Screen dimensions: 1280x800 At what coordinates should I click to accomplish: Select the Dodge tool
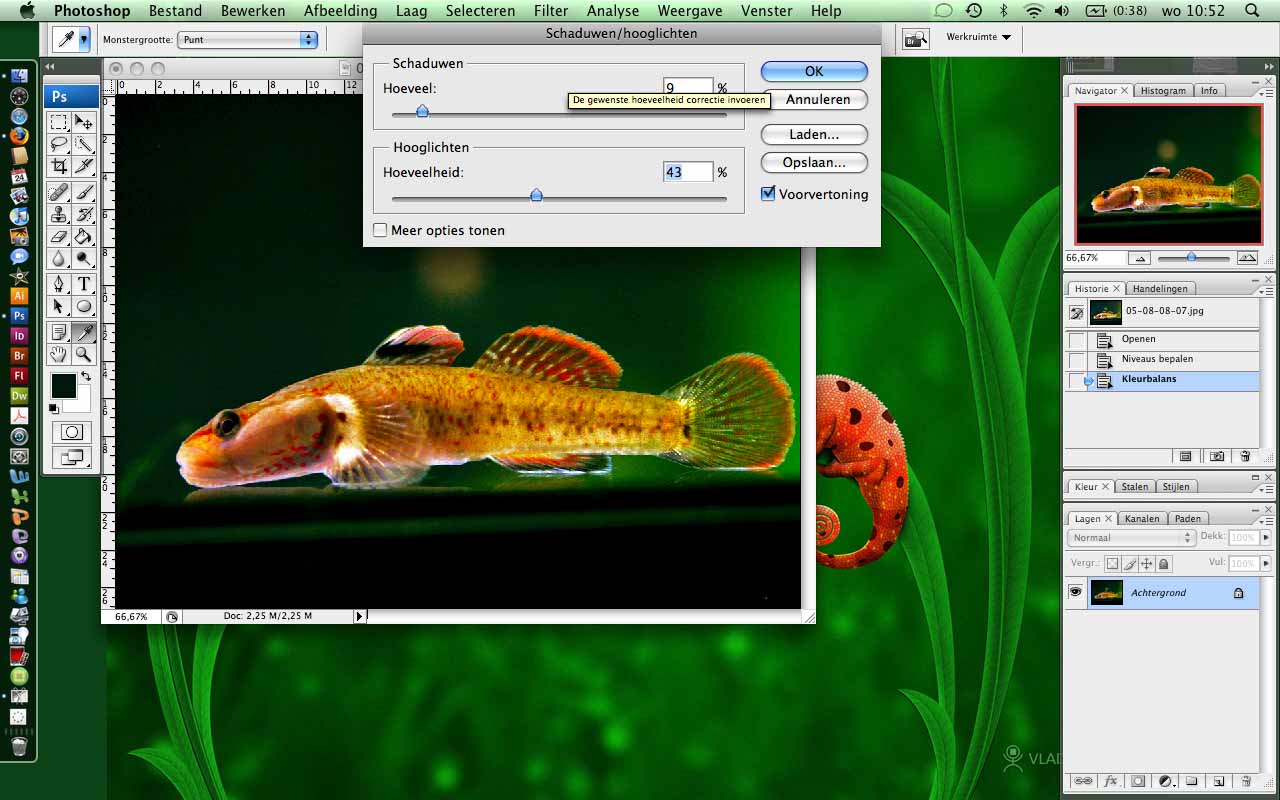pyautogui.click(x=84, y=259)
